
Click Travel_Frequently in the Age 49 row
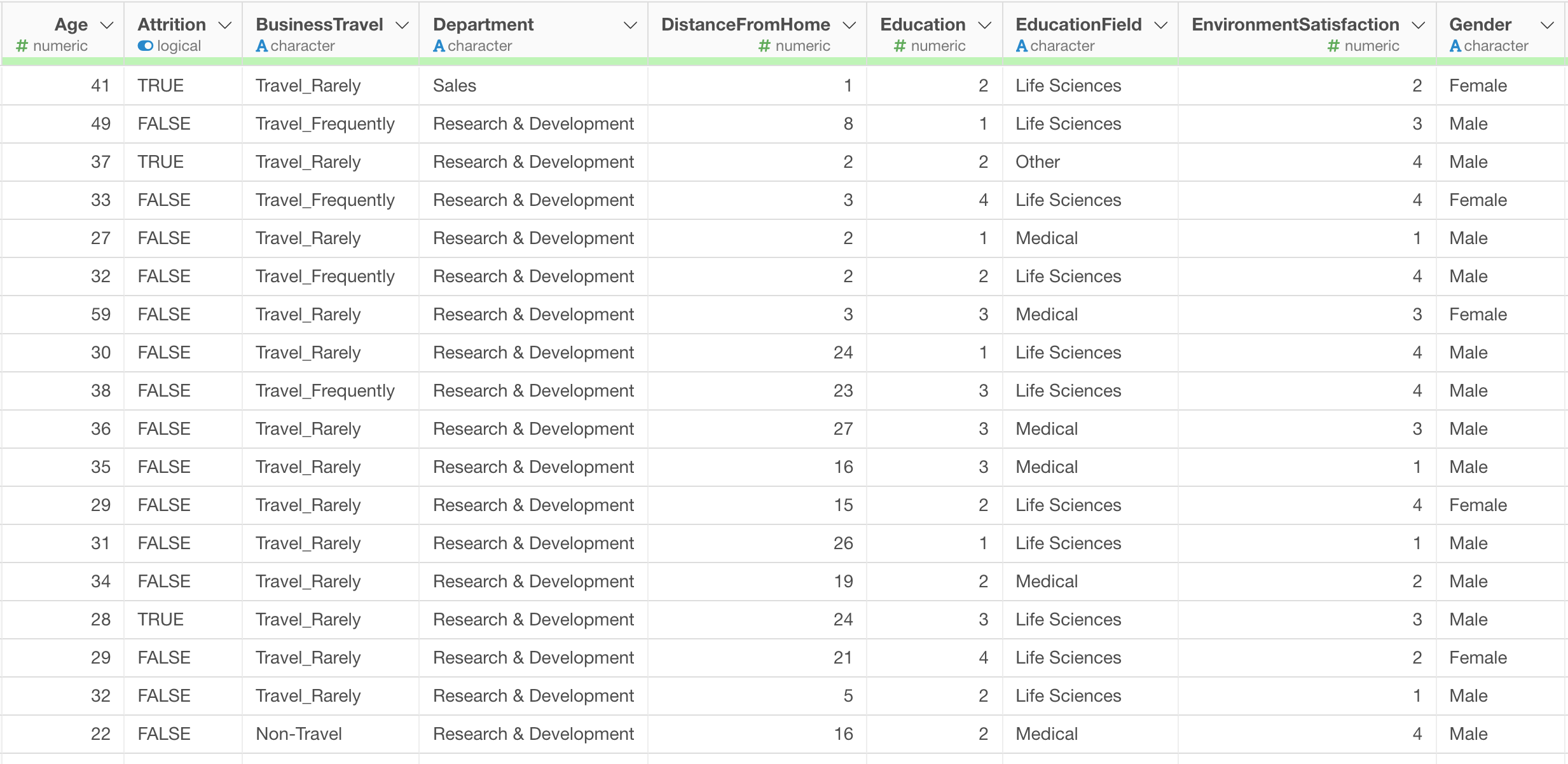[331, 124]
